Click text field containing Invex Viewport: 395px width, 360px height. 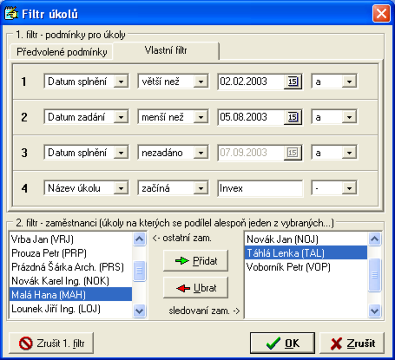260,188
